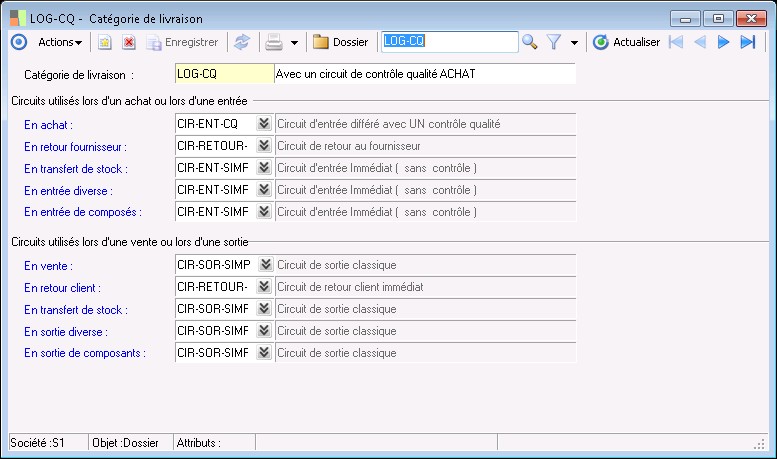Expand the En entrée diverse dropdown

point(264,189)
